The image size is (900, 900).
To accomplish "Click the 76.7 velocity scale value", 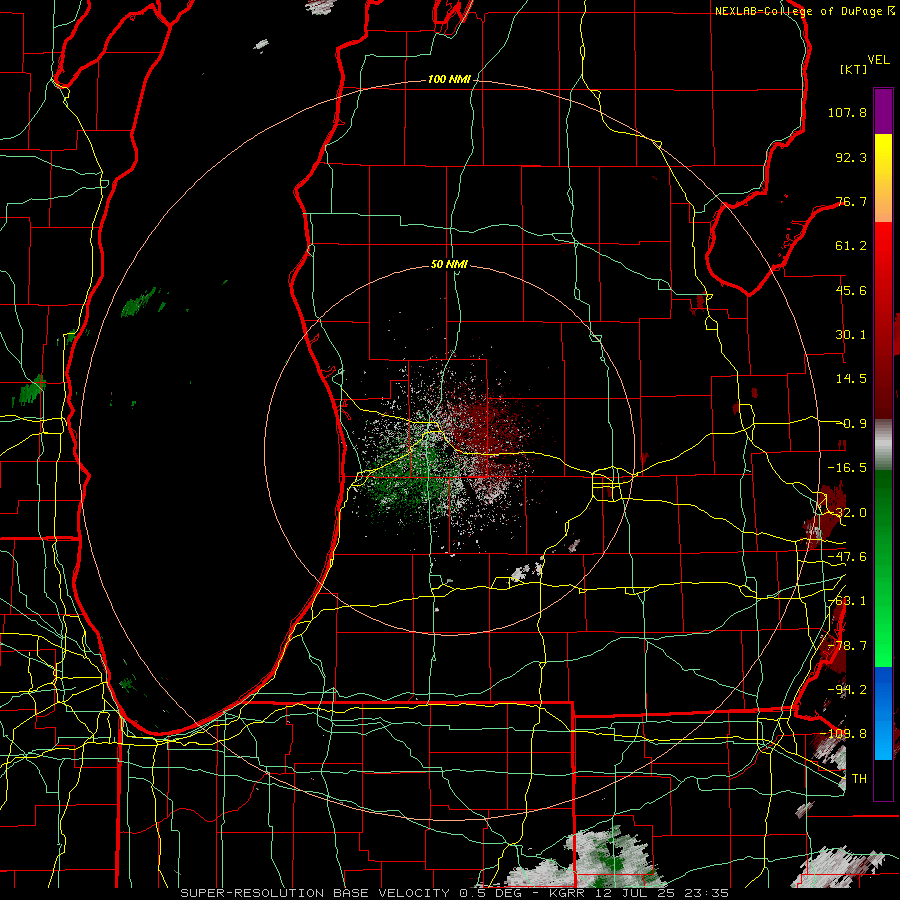I will (x=851, y=201).
